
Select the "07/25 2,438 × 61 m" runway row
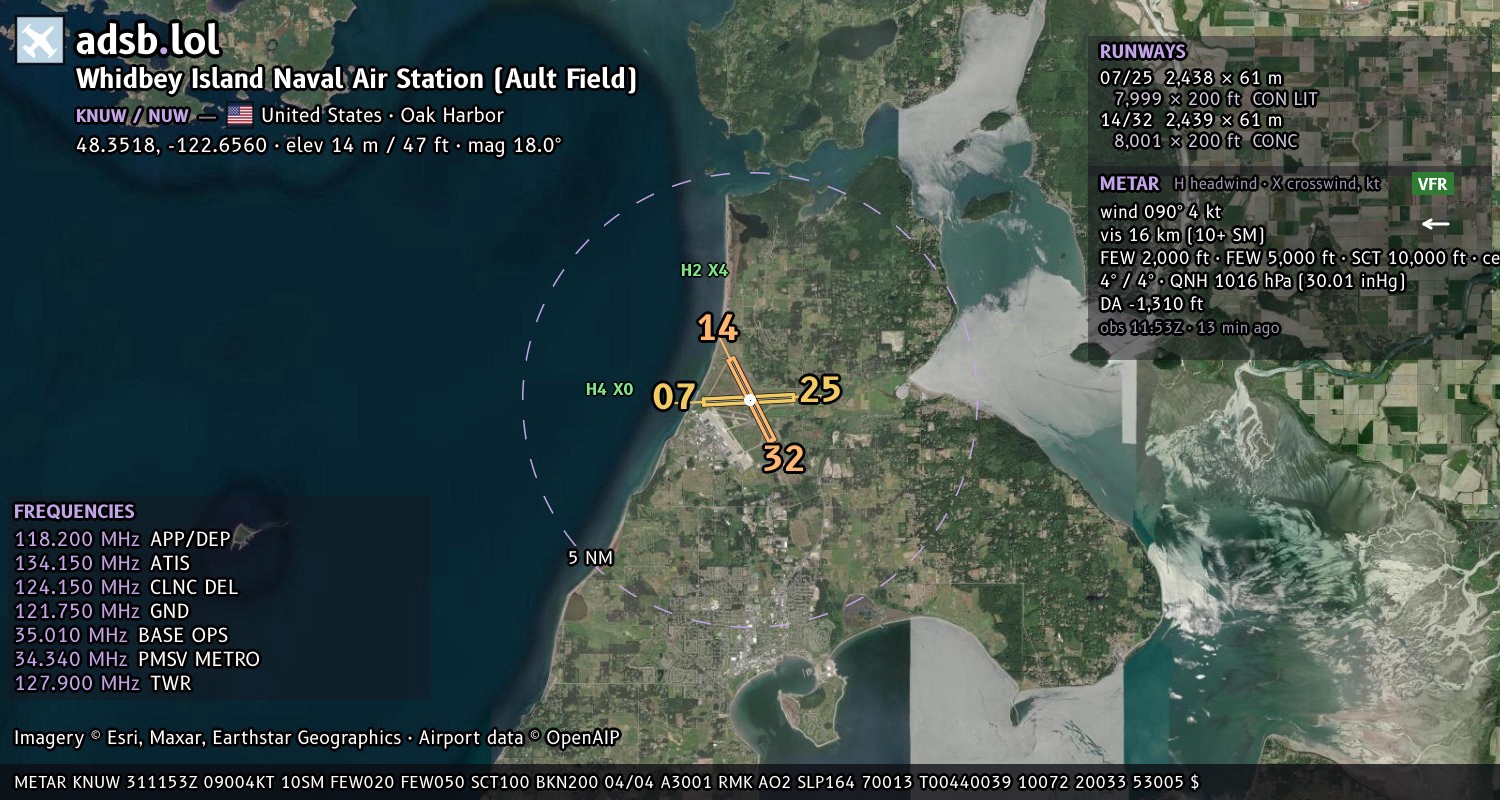click(x=1191, y=78)
